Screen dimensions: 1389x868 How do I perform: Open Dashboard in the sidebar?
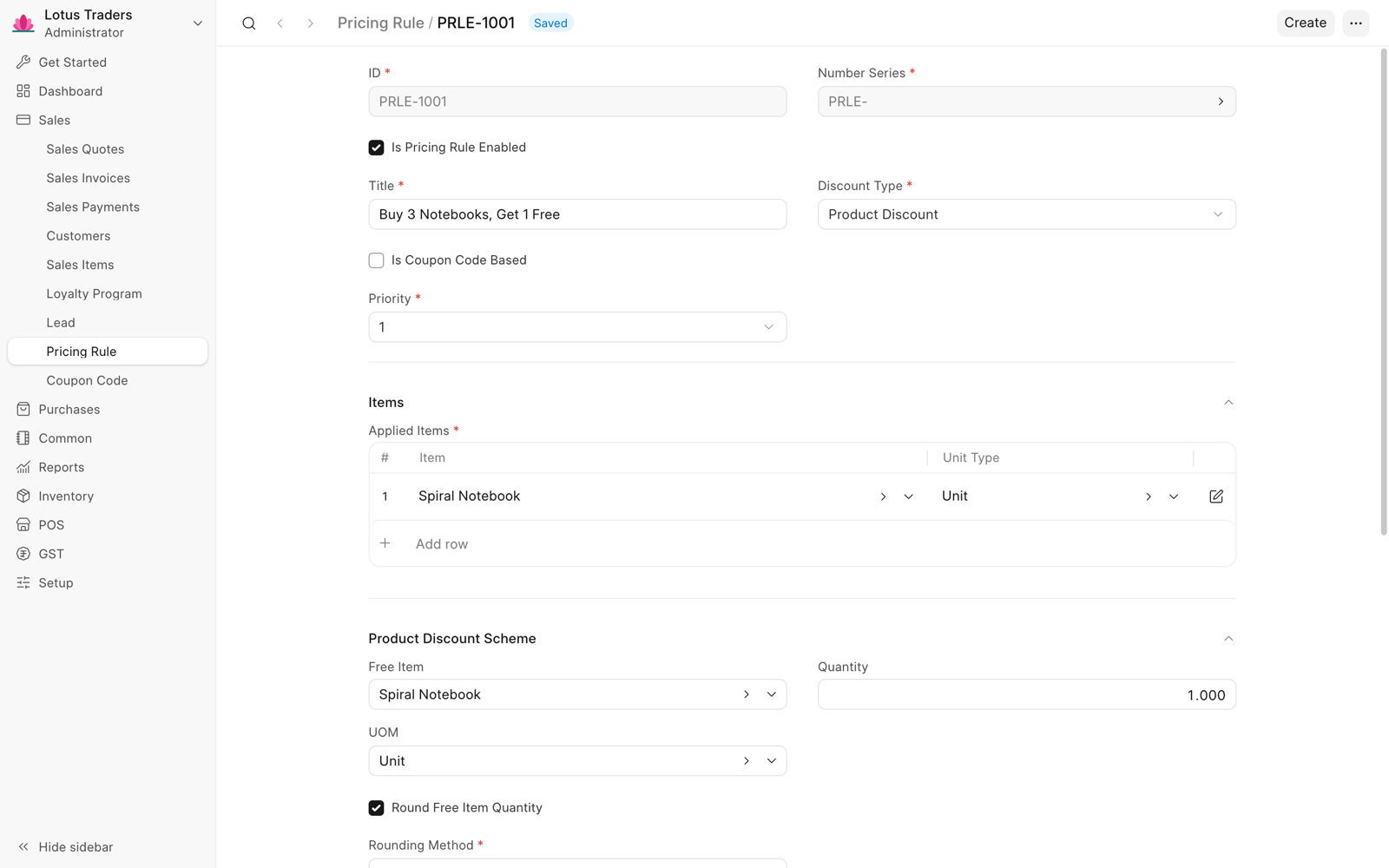pos(108,91)
